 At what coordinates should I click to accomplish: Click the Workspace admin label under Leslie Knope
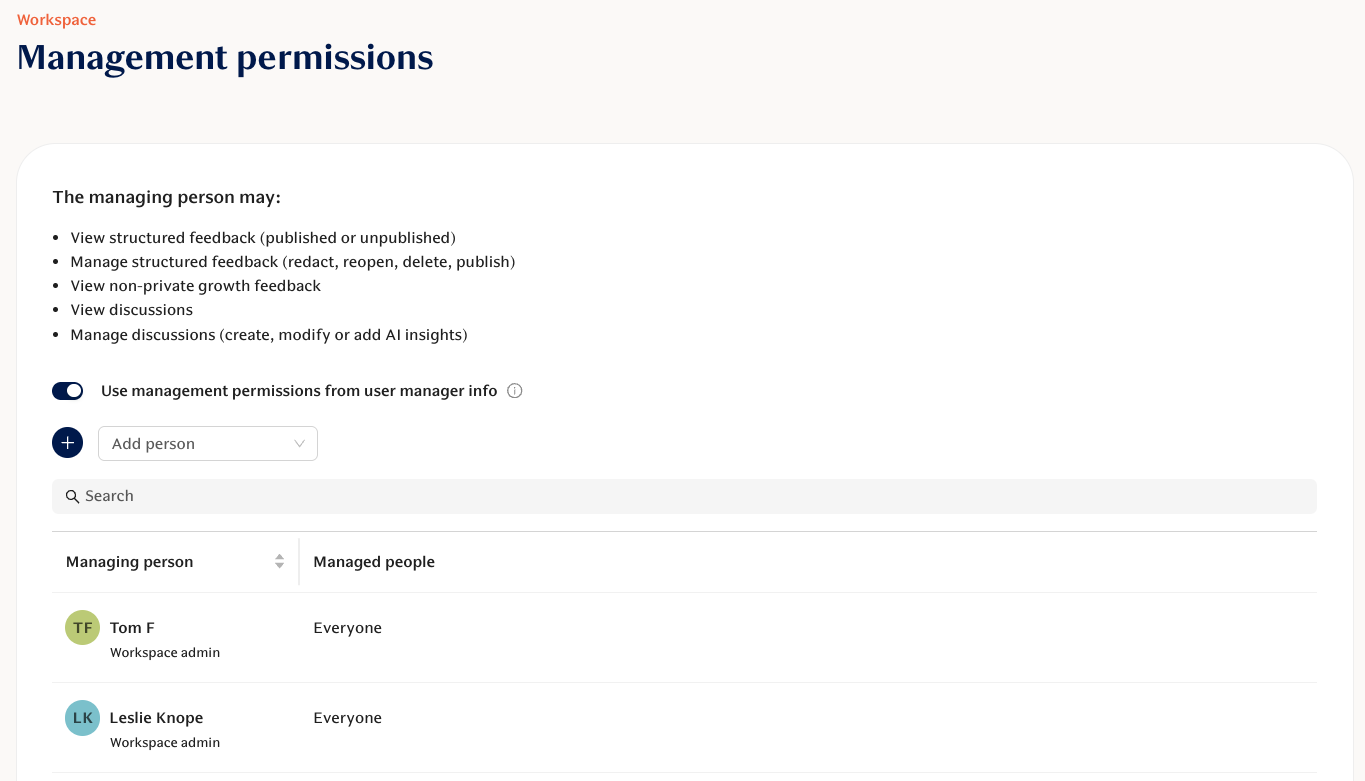pyautogui.click(x=165, y=743)
